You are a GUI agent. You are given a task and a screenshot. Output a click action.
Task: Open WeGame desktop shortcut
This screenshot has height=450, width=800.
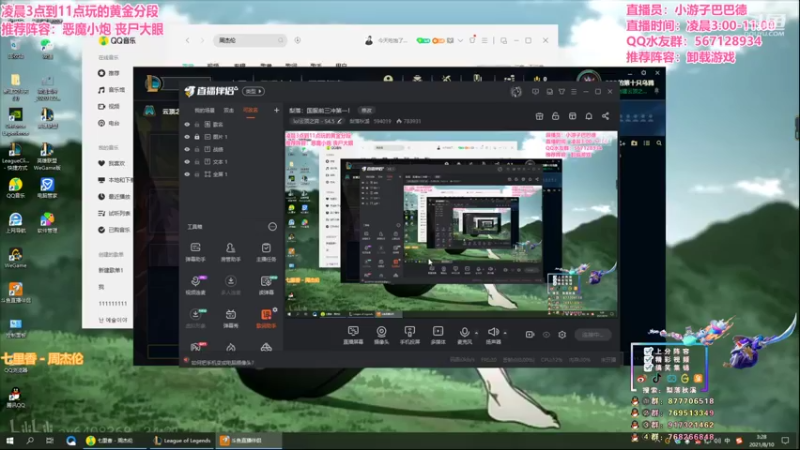[15, 258]
